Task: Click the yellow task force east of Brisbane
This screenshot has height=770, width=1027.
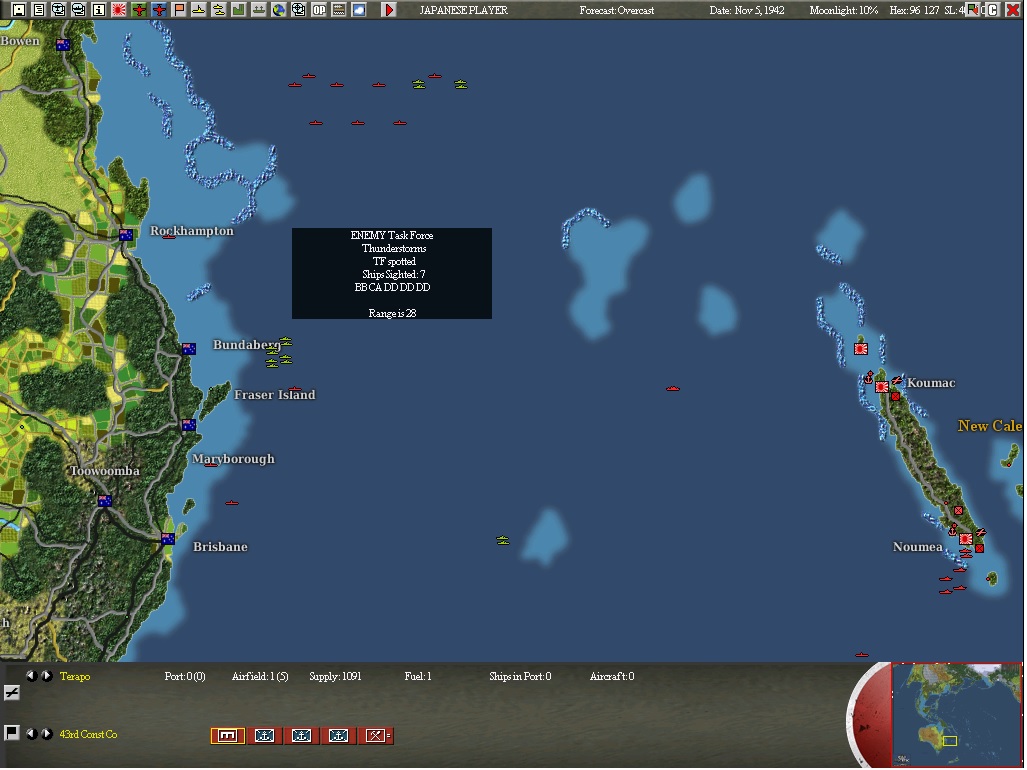Action: (502, 540)
